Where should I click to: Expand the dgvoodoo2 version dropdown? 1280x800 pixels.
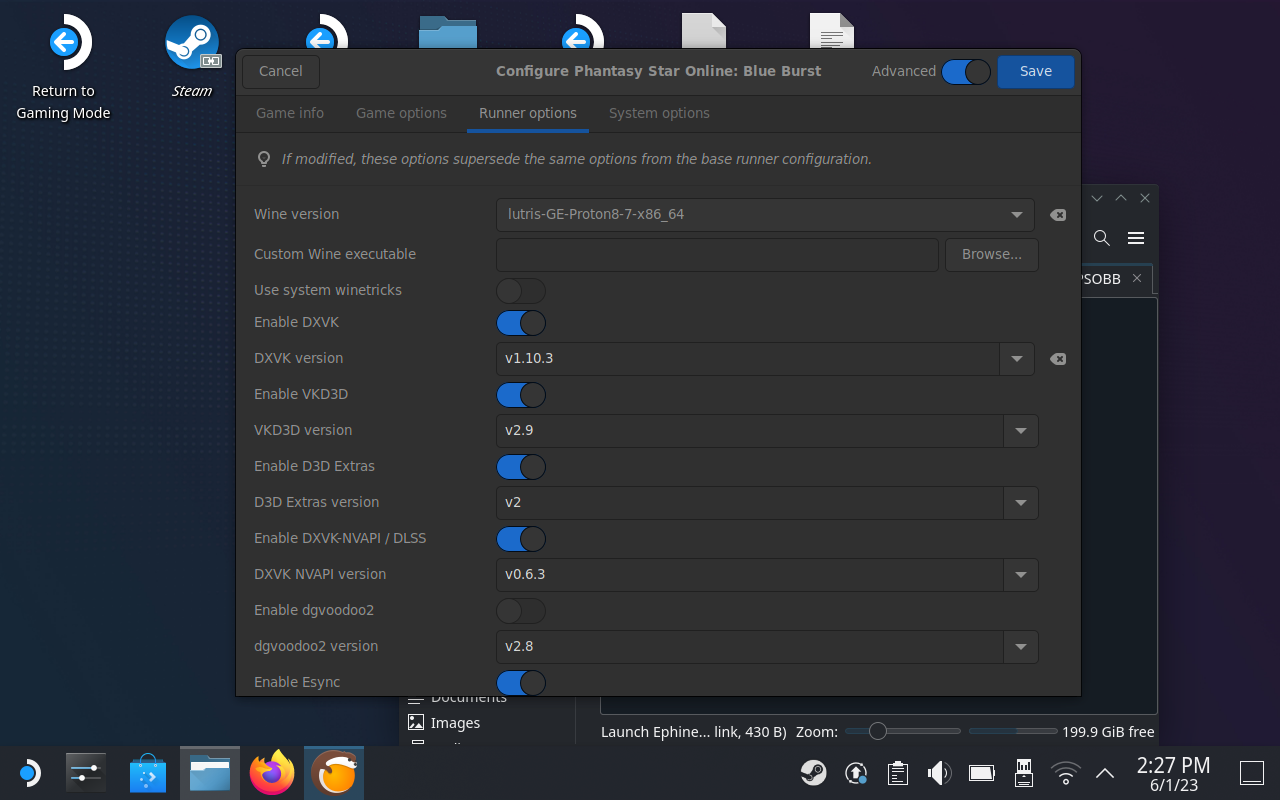point(1021,647)
